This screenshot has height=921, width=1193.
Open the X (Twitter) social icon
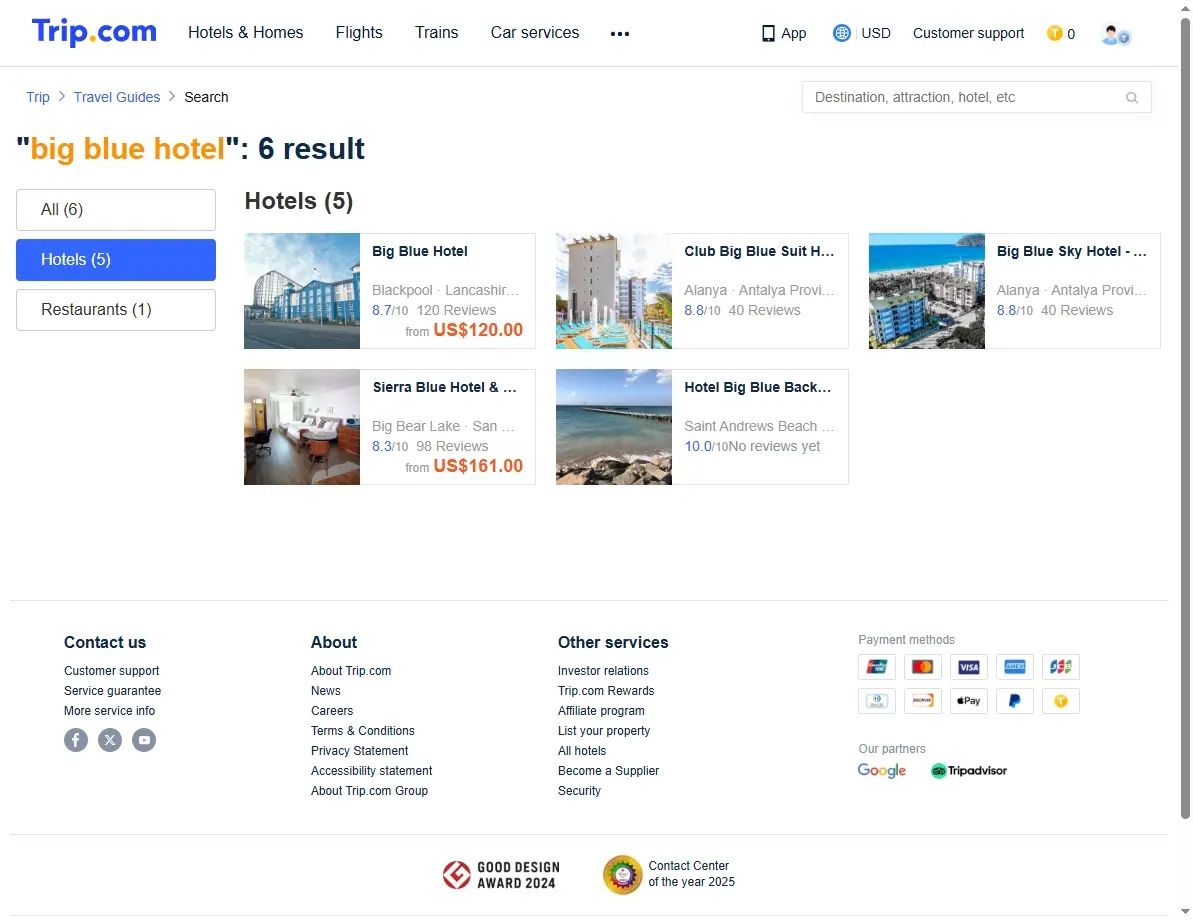[110, 739]
